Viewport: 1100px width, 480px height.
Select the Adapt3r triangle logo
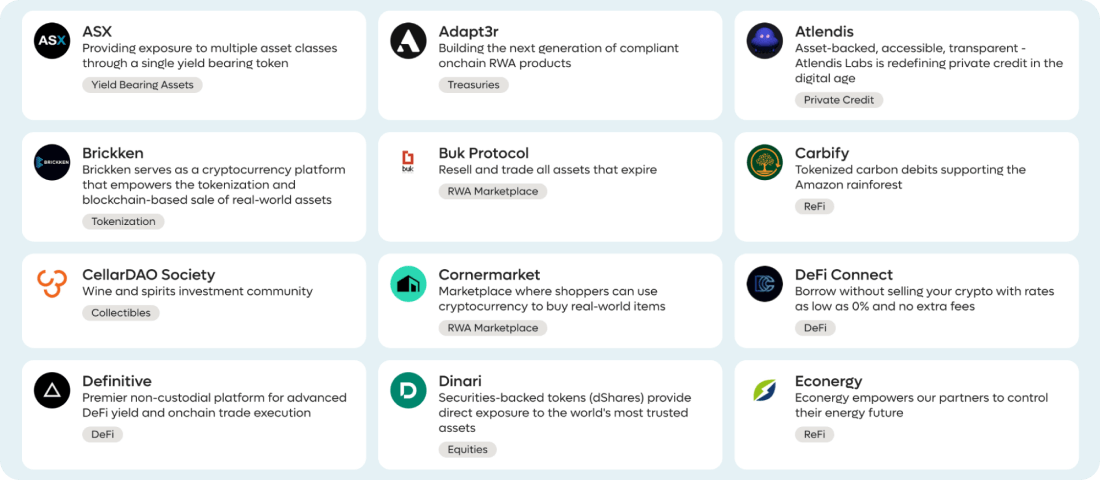[408, 41]
